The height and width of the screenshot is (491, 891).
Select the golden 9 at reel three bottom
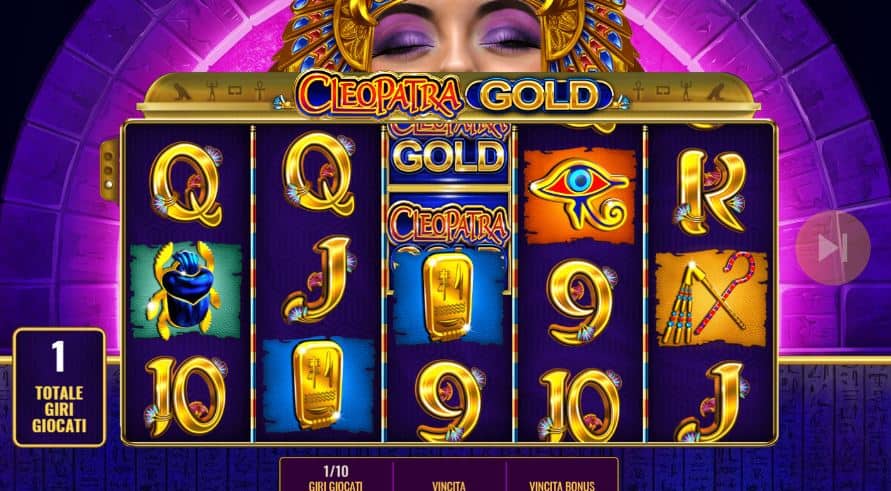pos(450,401)
